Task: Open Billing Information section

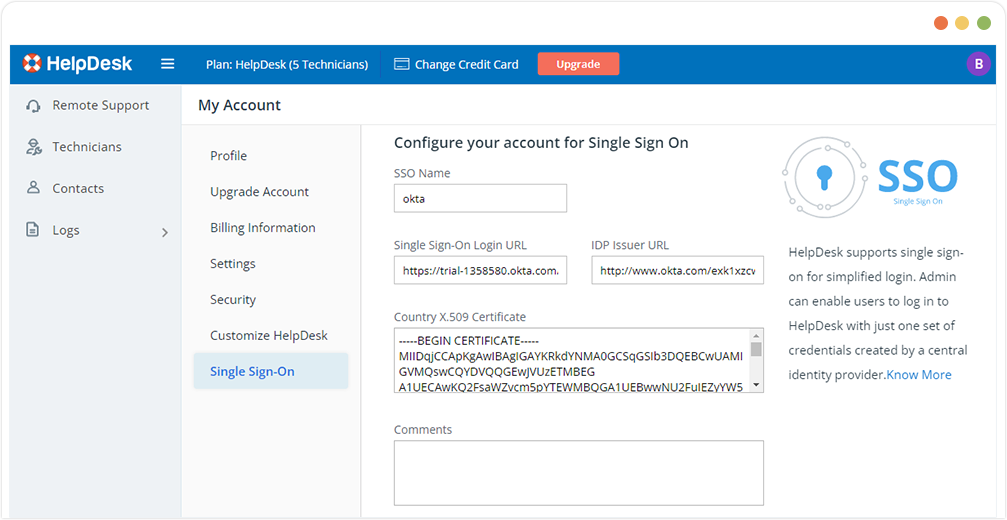Action: [x=262, y=228]
